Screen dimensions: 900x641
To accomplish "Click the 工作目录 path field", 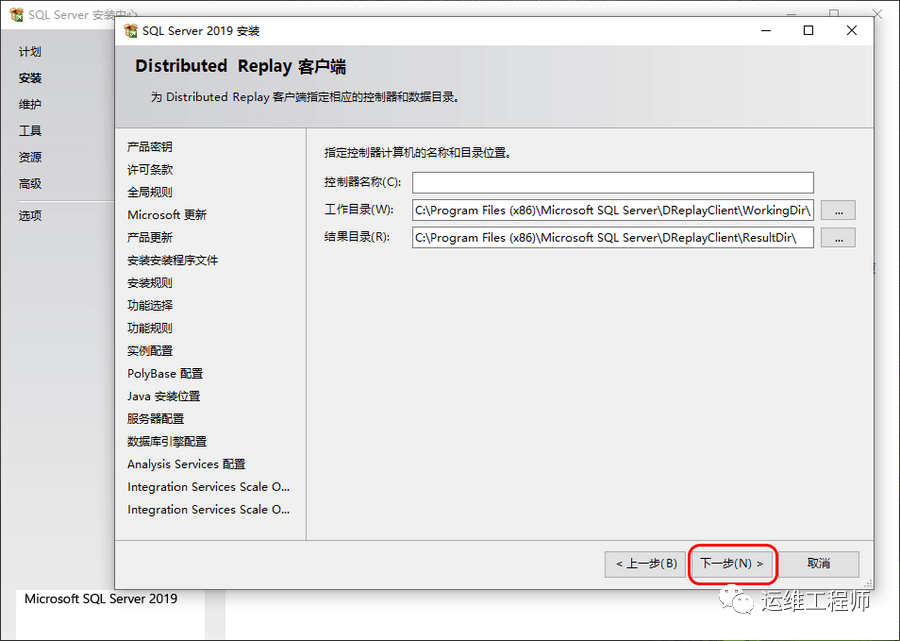I will [612, 211].
